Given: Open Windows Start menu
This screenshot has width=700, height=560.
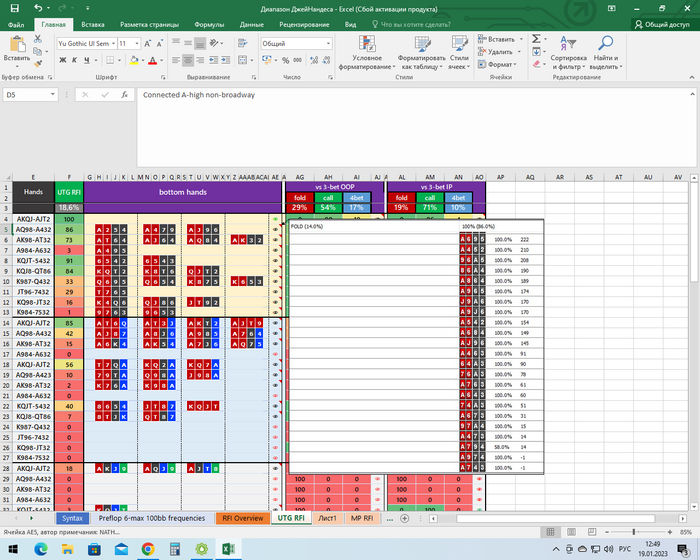Looking at the screenshot, I should [x=13, y=549].
